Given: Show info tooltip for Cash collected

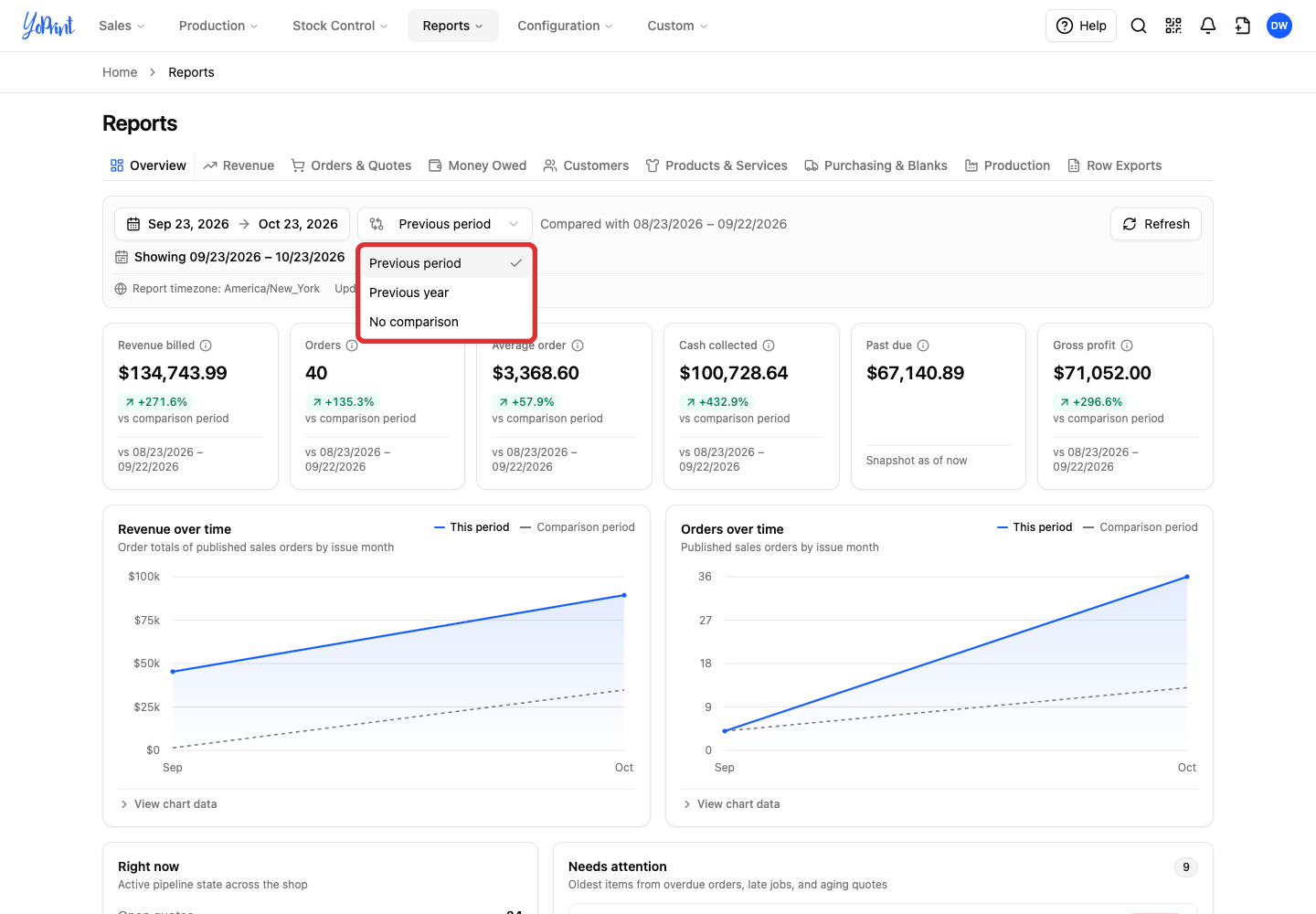Looking at the screenshot, I should (x=769, y=345).
